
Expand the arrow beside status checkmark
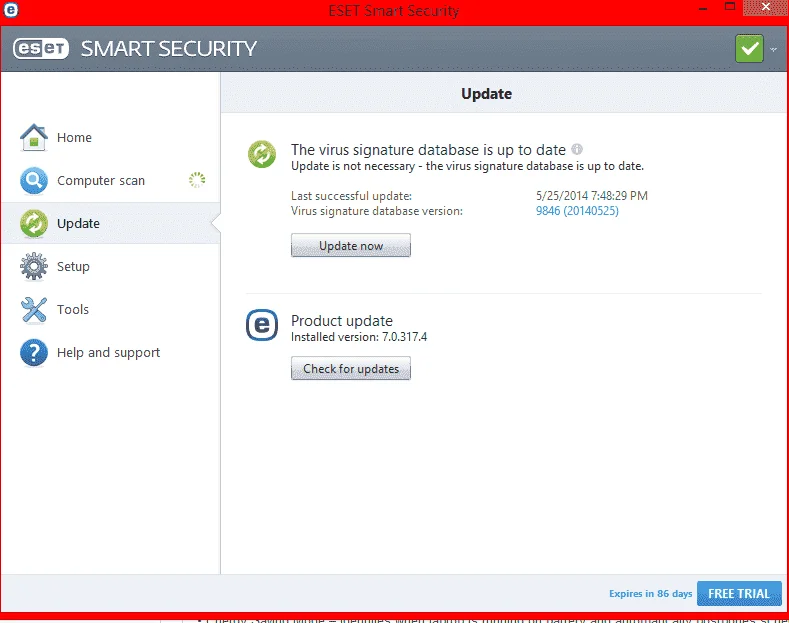[x=774, y=49]
